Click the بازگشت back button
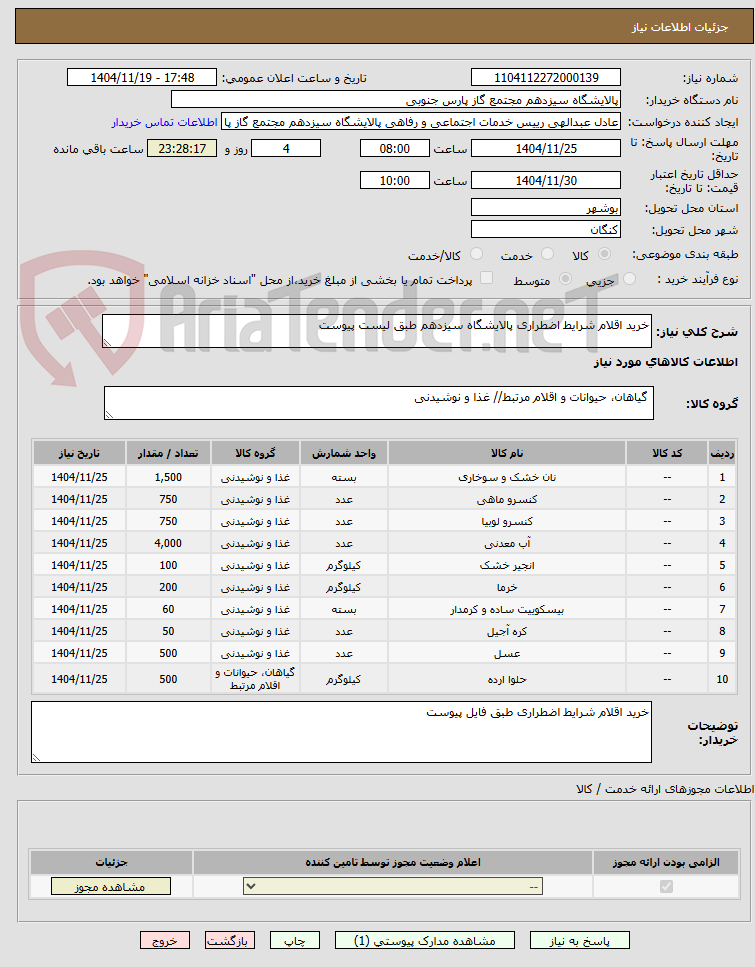Screen dimensions: 755x967 [x=229, y=940]
